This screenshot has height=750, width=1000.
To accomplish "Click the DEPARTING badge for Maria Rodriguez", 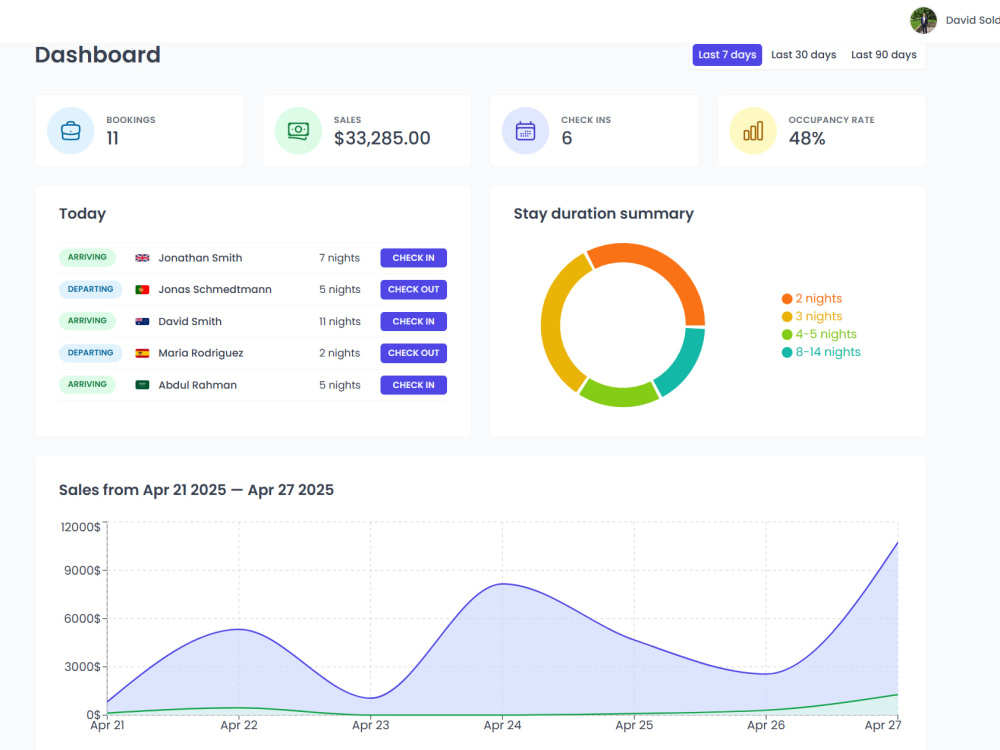I will coord(91,353).
